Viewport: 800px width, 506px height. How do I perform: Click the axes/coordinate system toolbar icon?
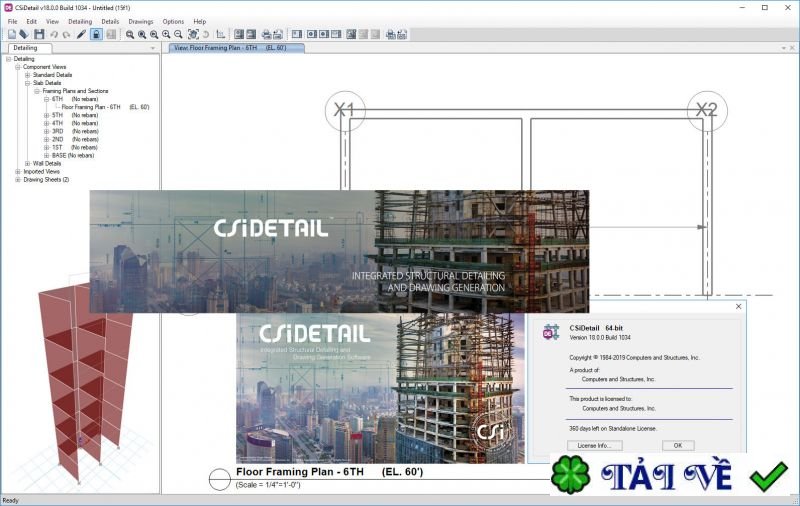click(x=220, y=34)
